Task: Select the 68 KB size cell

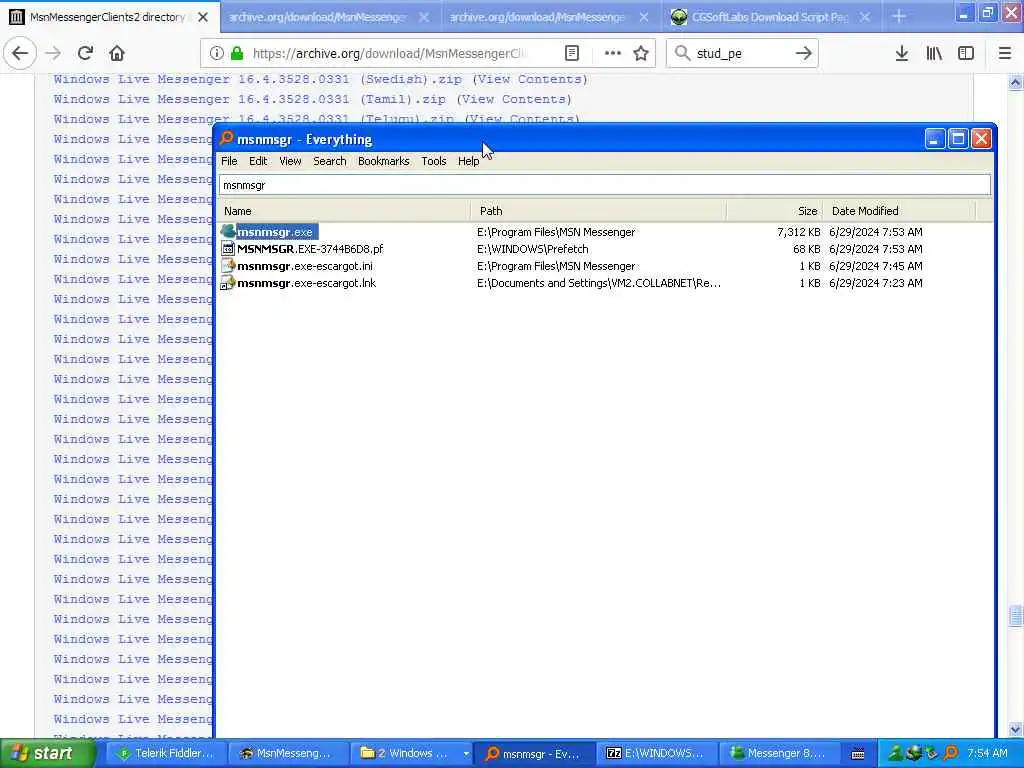Action: click(807, 249)
